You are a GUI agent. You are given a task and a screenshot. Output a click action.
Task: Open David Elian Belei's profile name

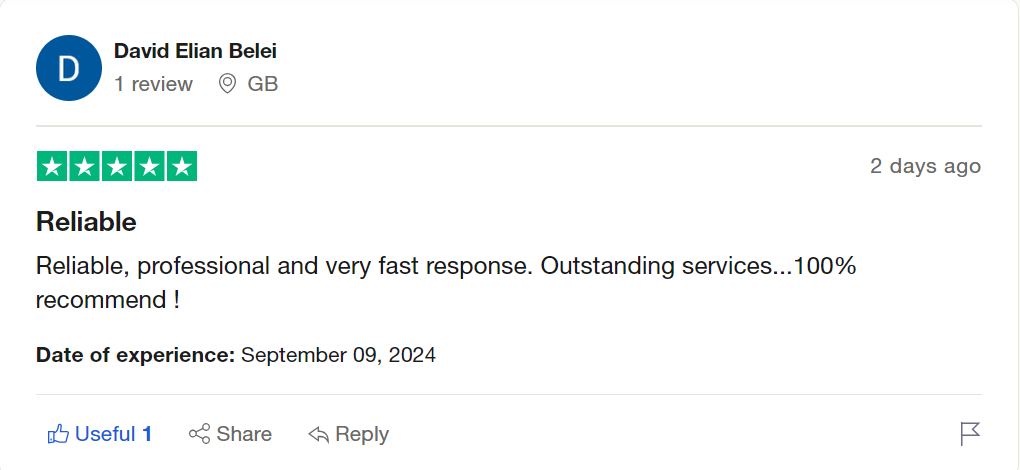click(195, 51)
